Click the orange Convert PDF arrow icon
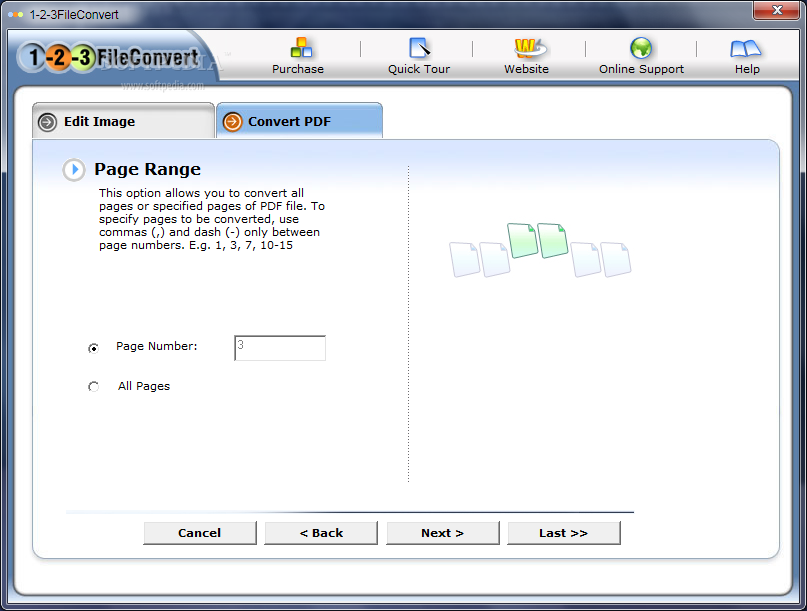This screenshot has height=611, width=807. click(x=232, y=122)
